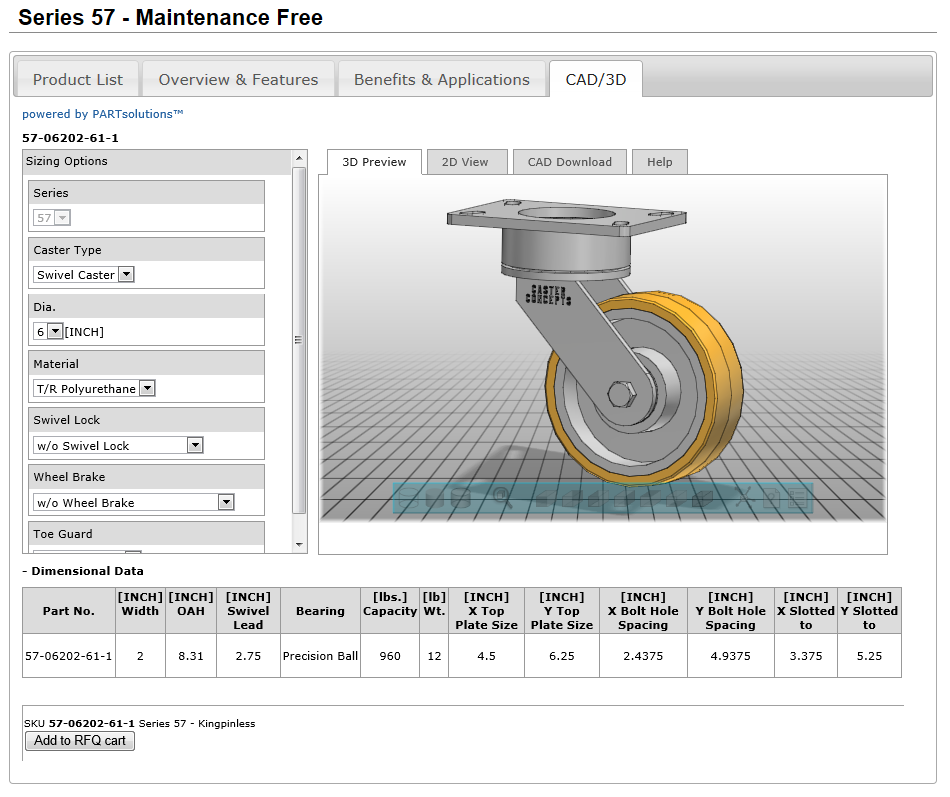This screenshot has width=950, height=797.
Task: Open the Caster Type dropdown
Action: [x=84, y=275]
